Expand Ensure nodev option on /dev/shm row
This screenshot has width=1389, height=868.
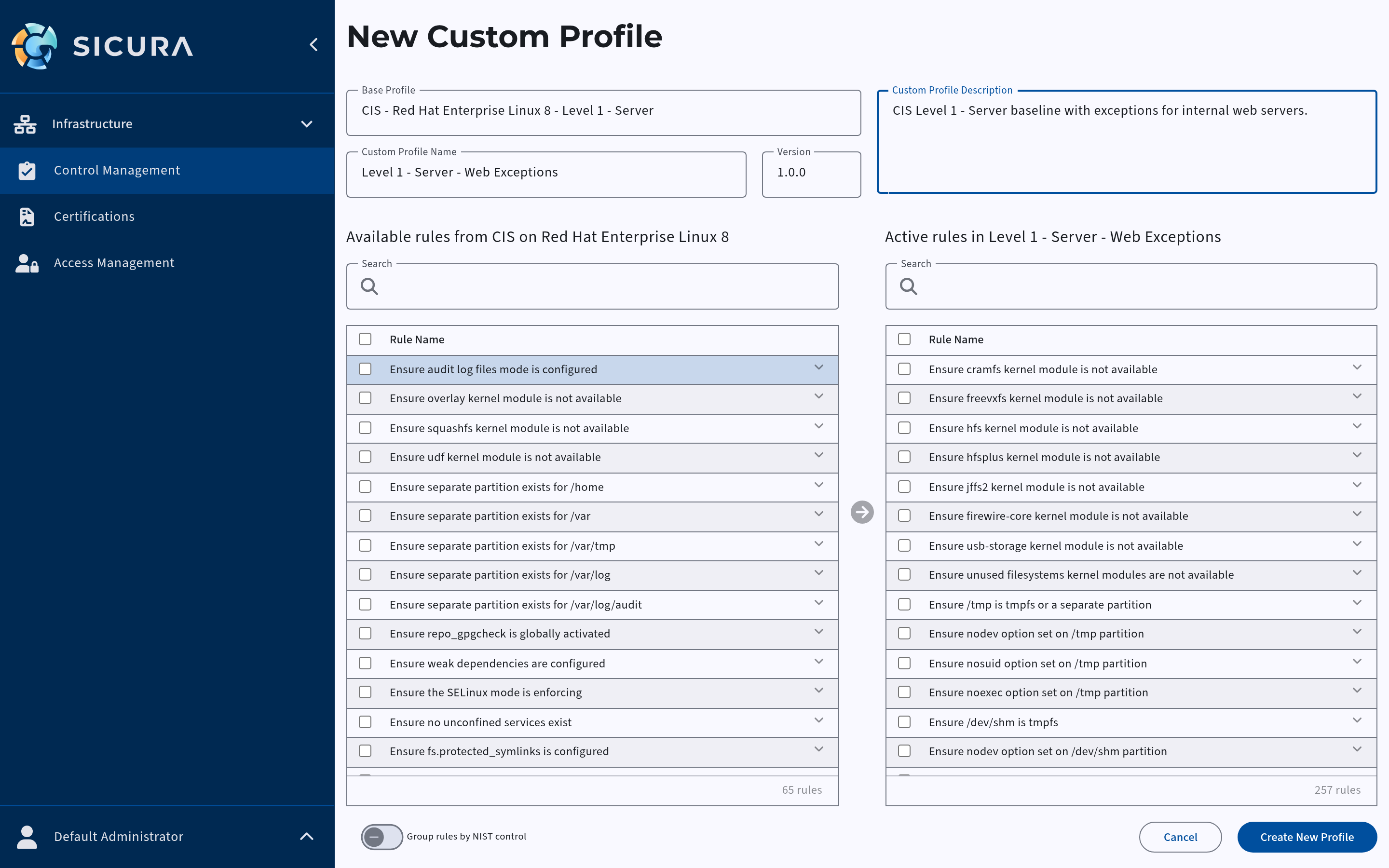(1357, 749)
